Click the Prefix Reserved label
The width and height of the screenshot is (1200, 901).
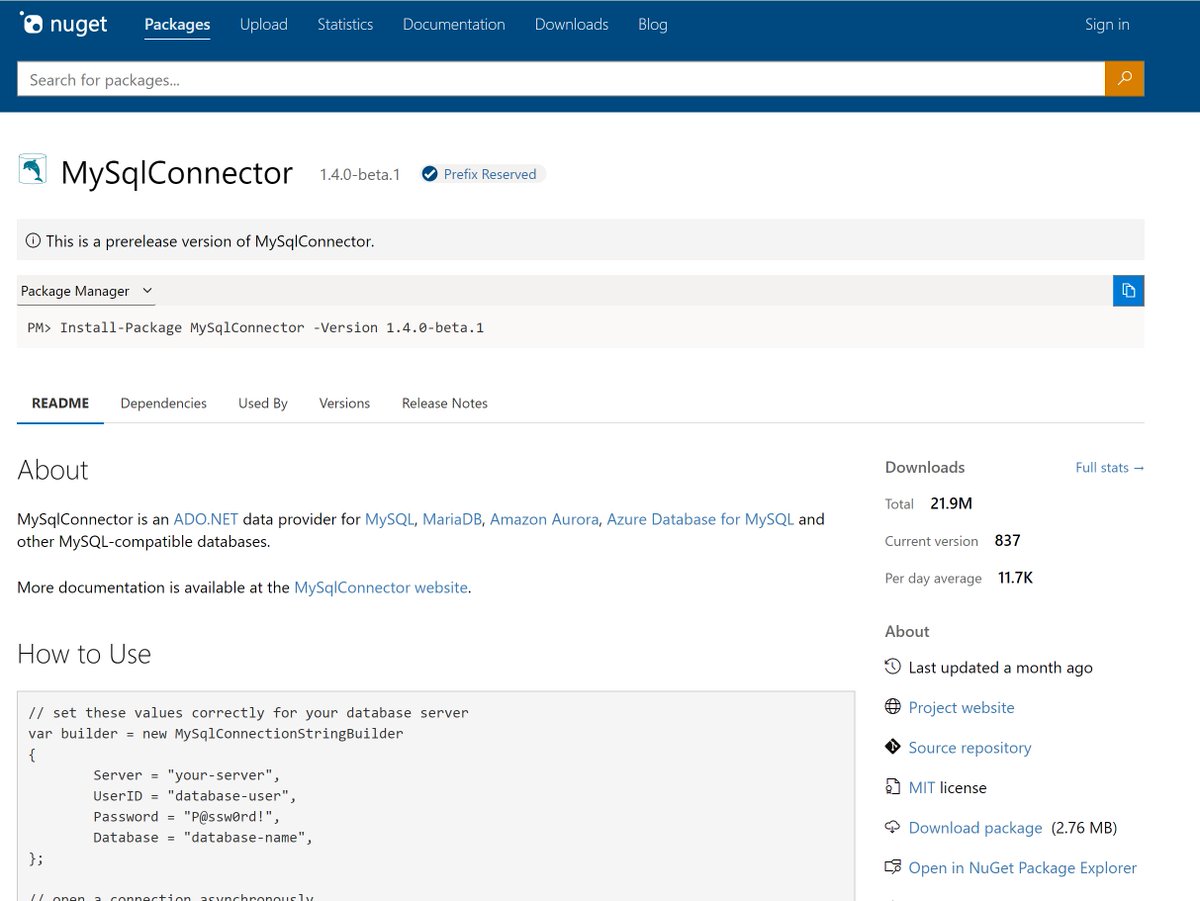pos(490,174)
